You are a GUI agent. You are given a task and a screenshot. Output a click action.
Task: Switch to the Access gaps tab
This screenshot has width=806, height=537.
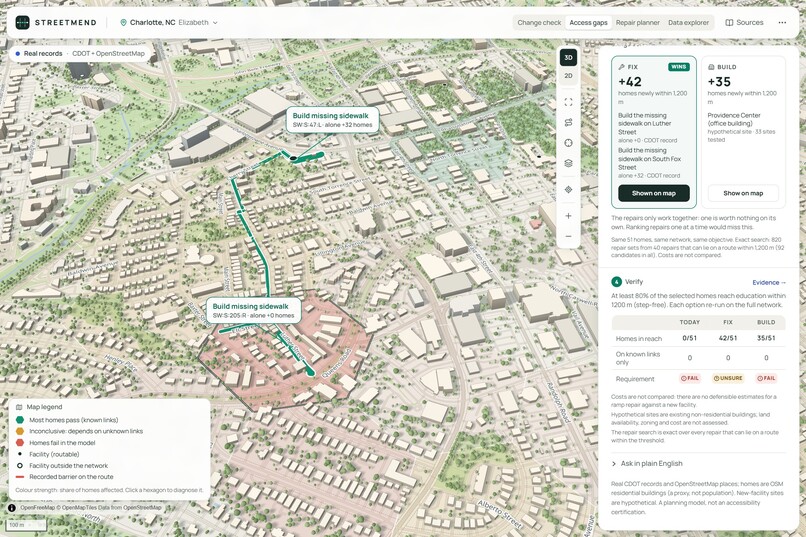pyautogui.click(x=588, y=23)
